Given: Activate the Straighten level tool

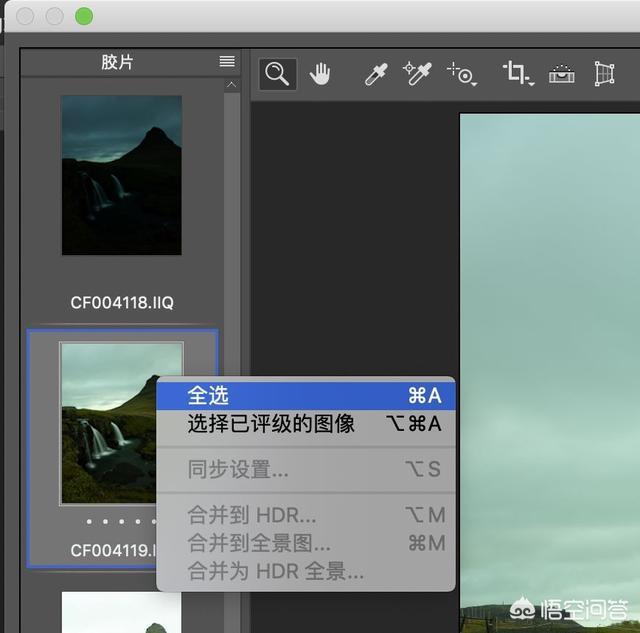Looking at the screenshot, I should pyautogui.click(x=562, y=74).
